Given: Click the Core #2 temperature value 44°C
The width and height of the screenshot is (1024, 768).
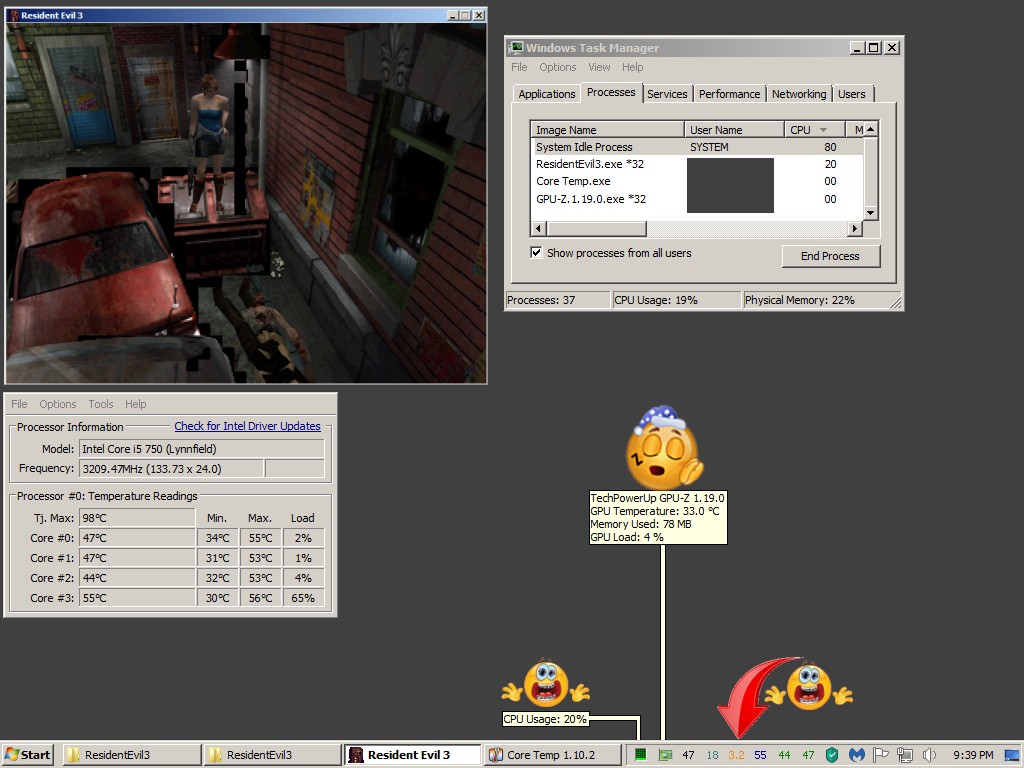Looking at the screenshot, I should pos(137,578).
